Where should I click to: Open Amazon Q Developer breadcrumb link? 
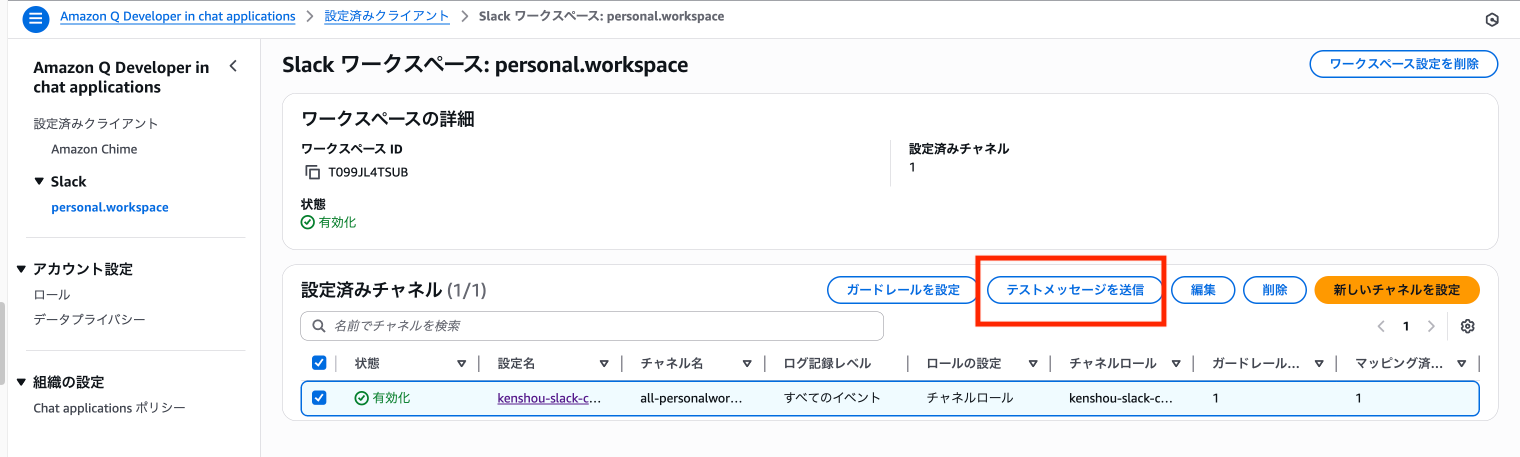pyautogui.click(x=178, y=16)
